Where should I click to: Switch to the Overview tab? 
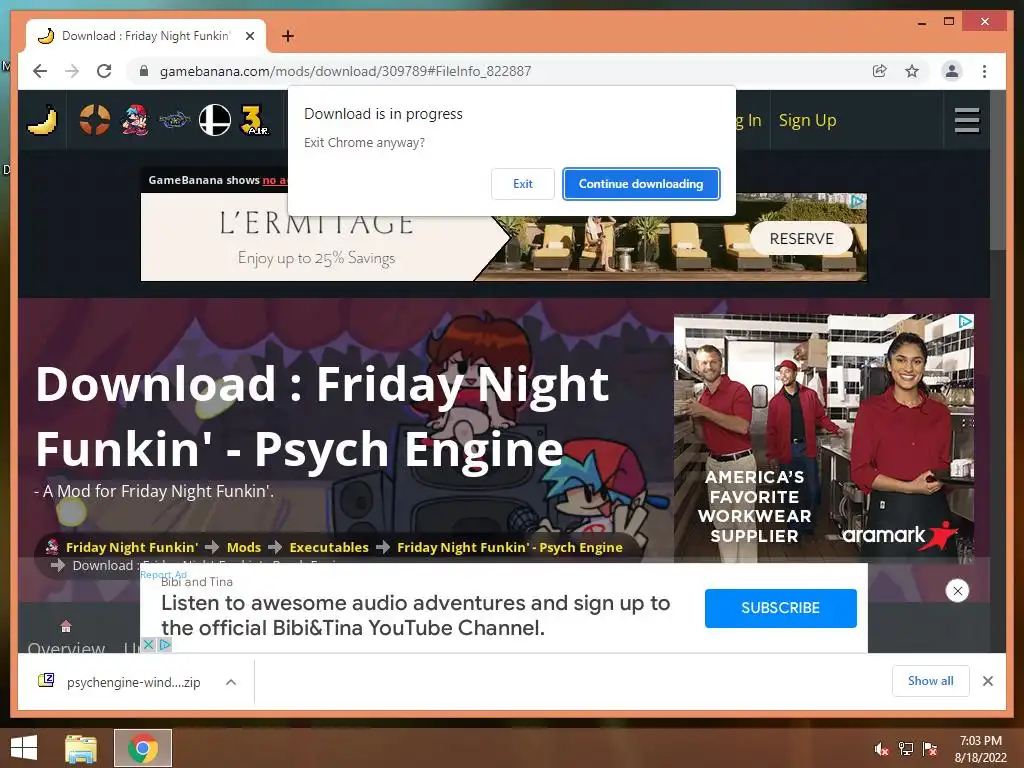[x=66, y=648]
